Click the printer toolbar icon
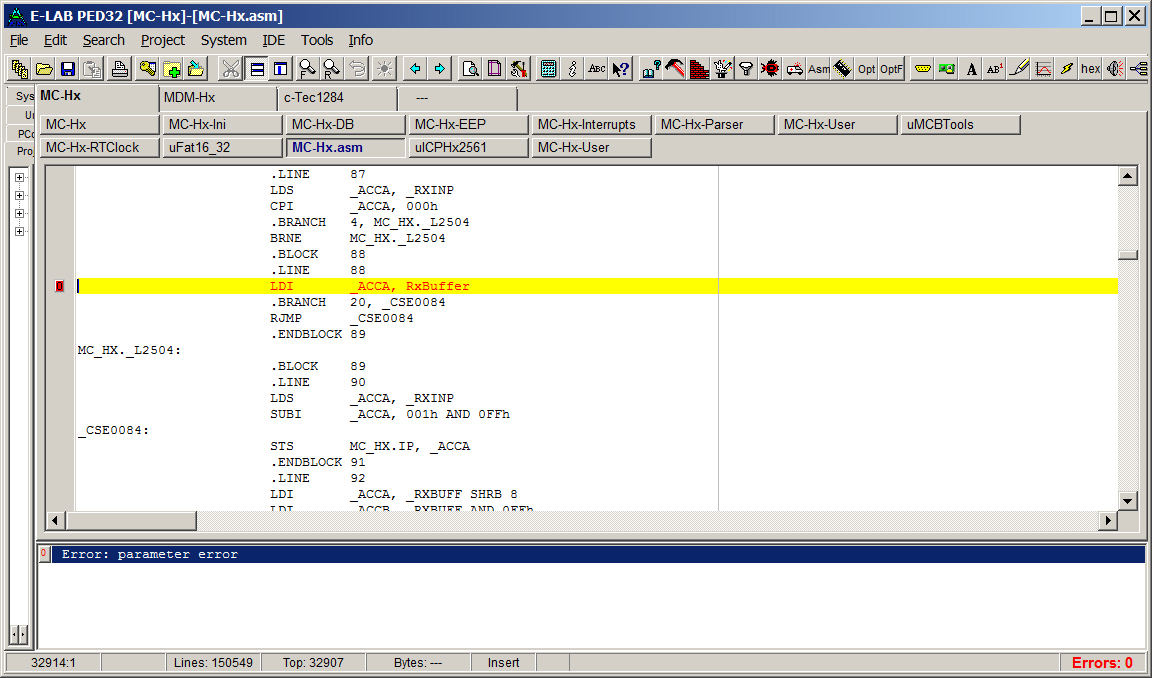The width and height of the screenshot is (1152, 678). coord(119,69)
